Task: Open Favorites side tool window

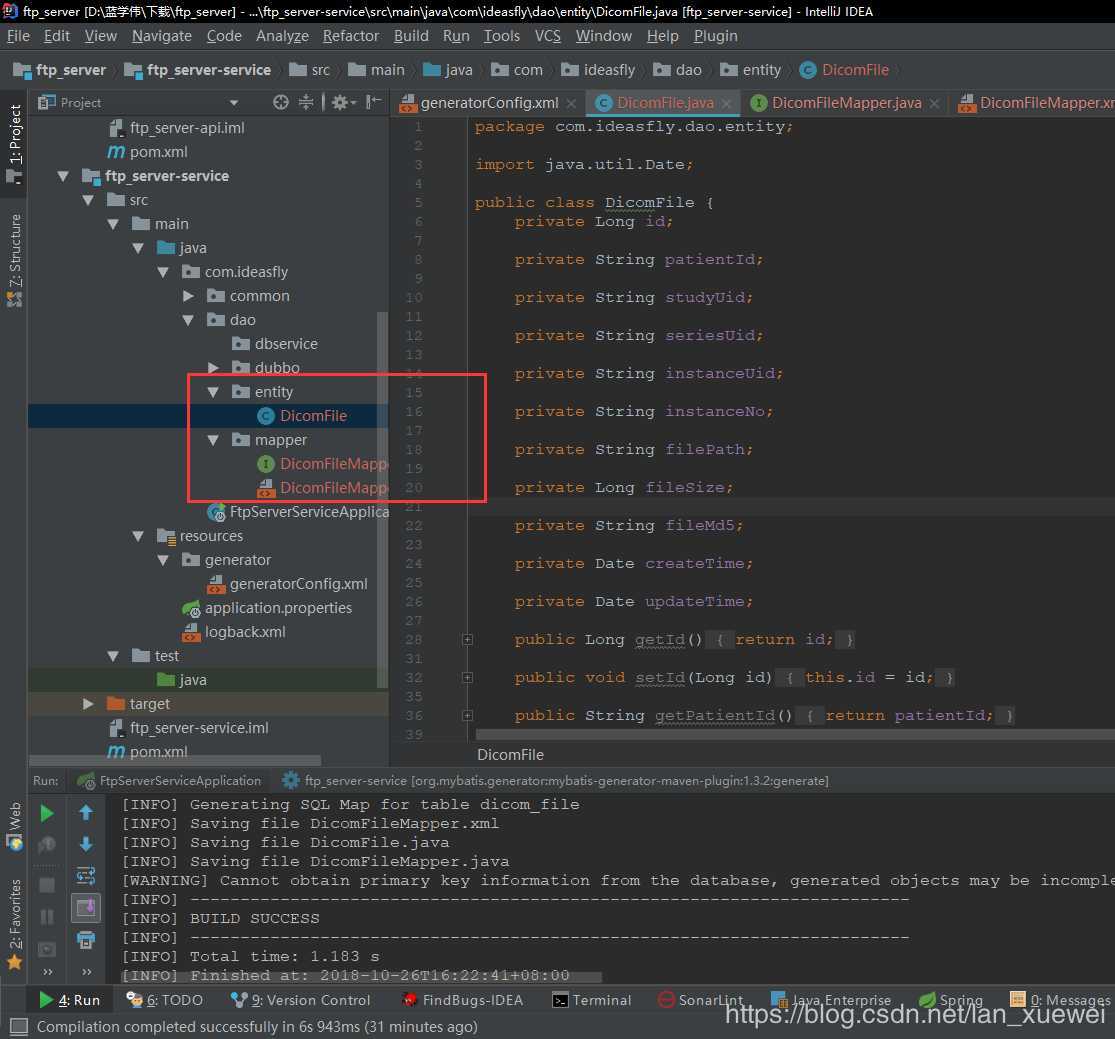Action: 14,925
